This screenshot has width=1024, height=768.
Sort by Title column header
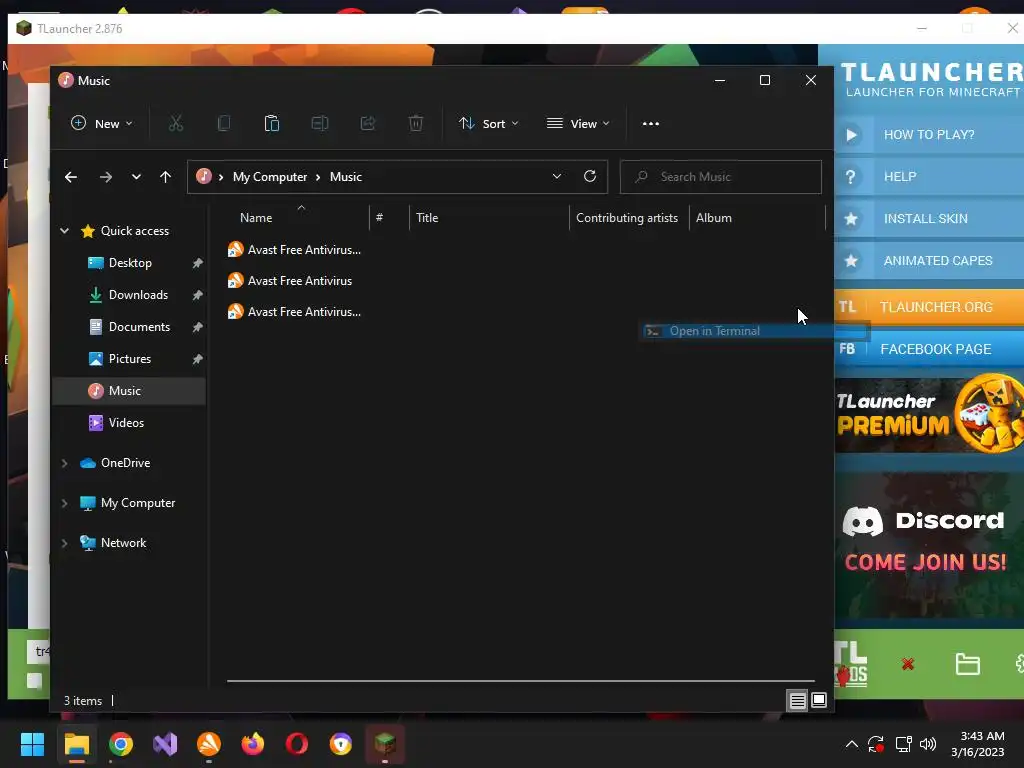(x=427, y=218)
